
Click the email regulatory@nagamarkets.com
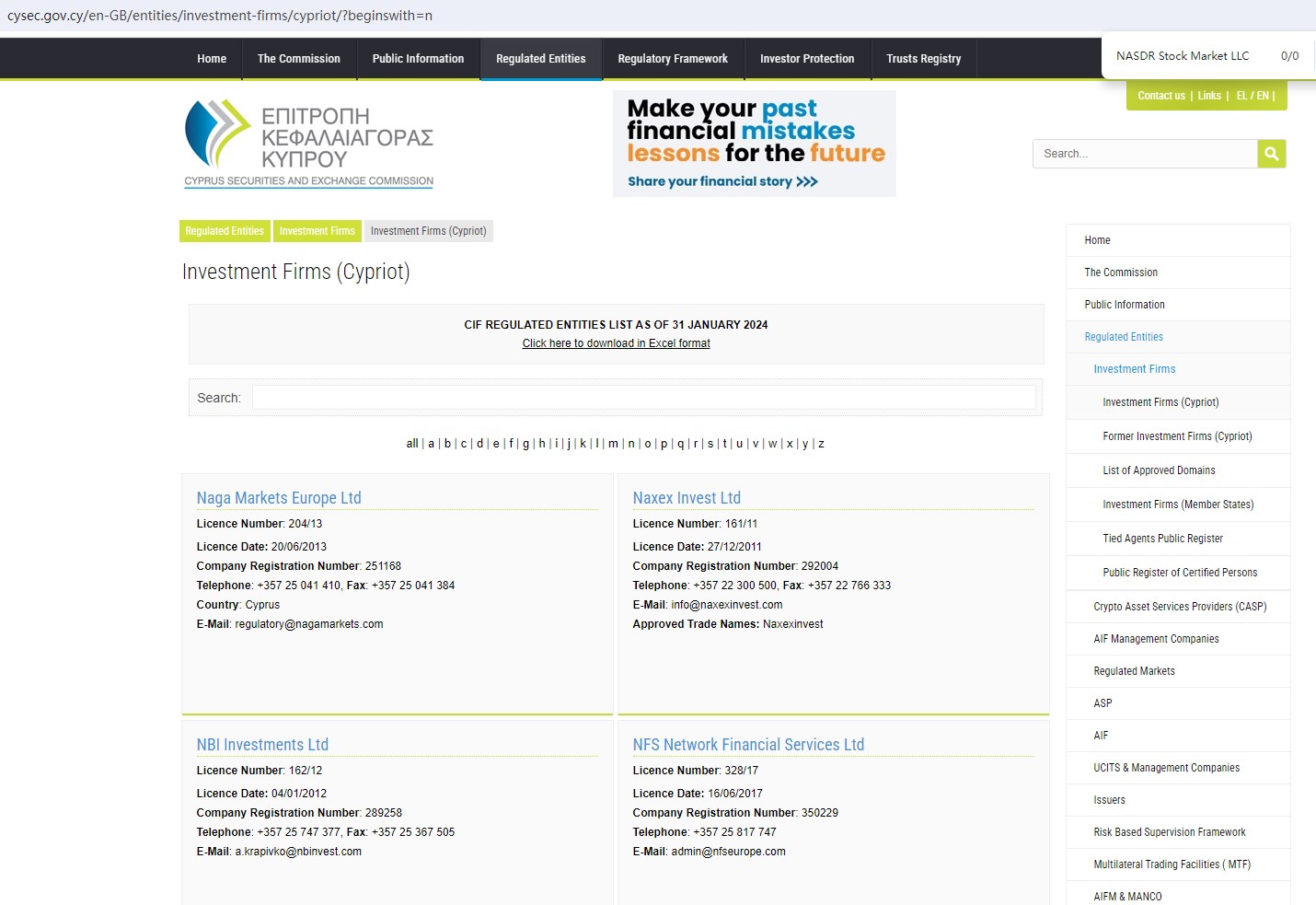pos(309,624)
